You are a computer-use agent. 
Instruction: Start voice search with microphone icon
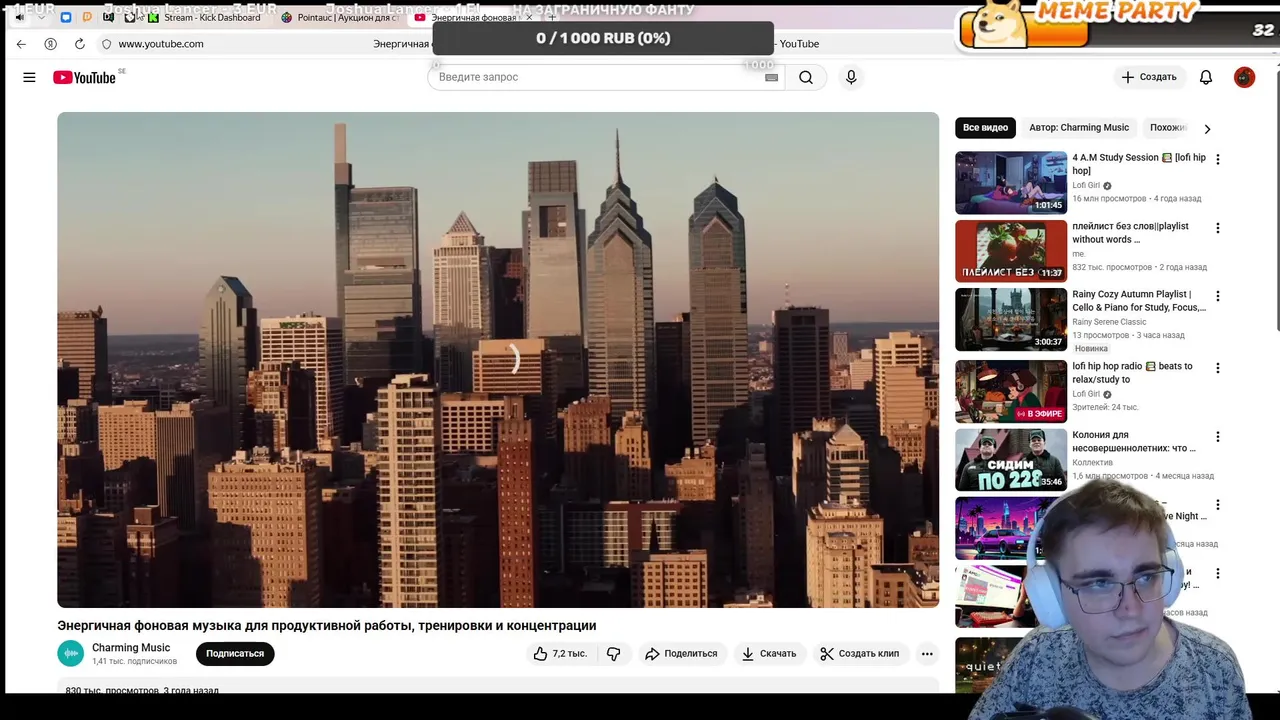851,77
